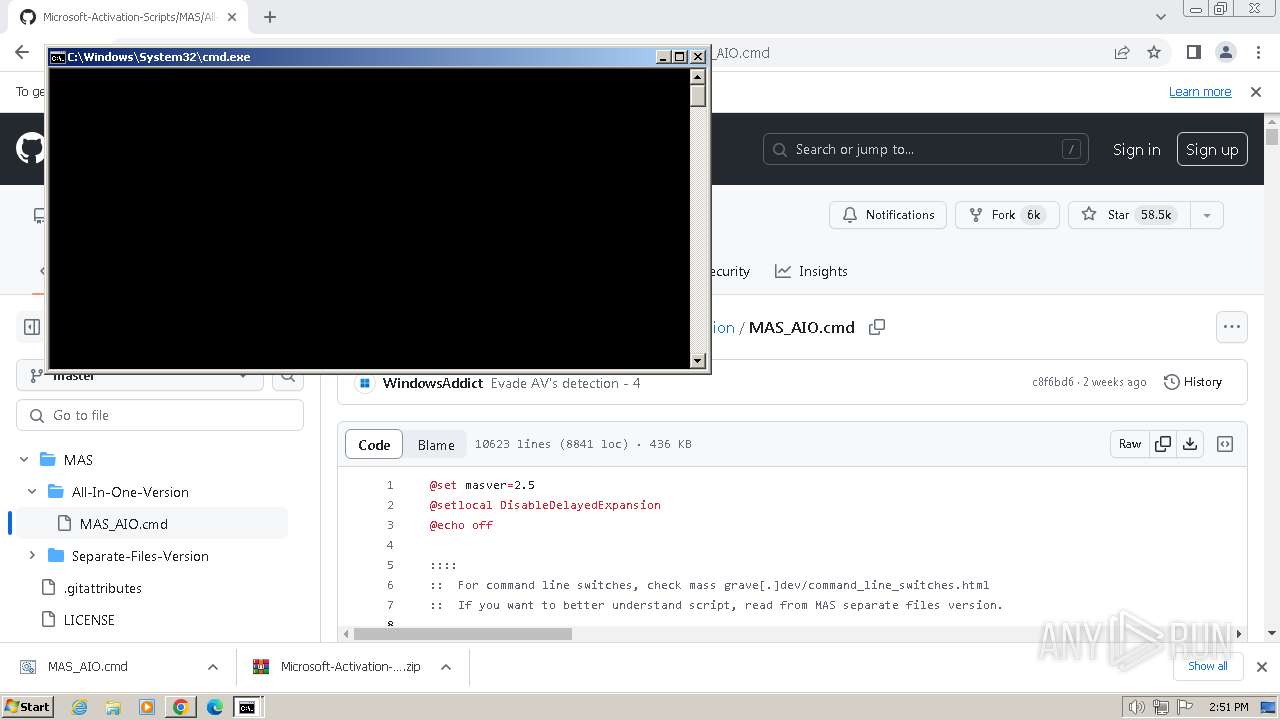Open Microsoft-Activation zip download item
This screenshot has height=720, width=1280.
350,667
